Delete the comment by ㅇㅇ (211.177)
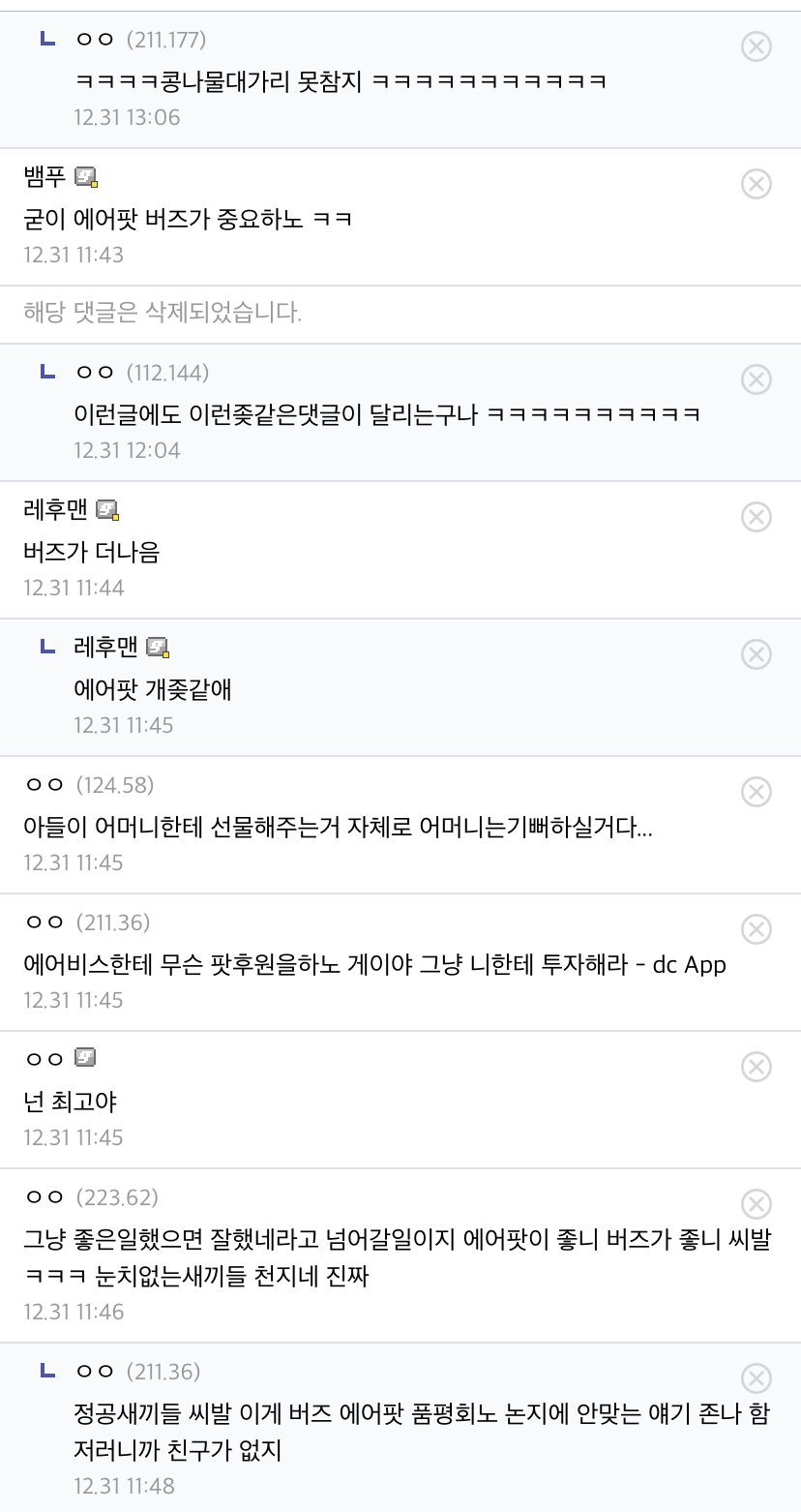The width and height of the screenshot is (801, 1512). (756, 46)
